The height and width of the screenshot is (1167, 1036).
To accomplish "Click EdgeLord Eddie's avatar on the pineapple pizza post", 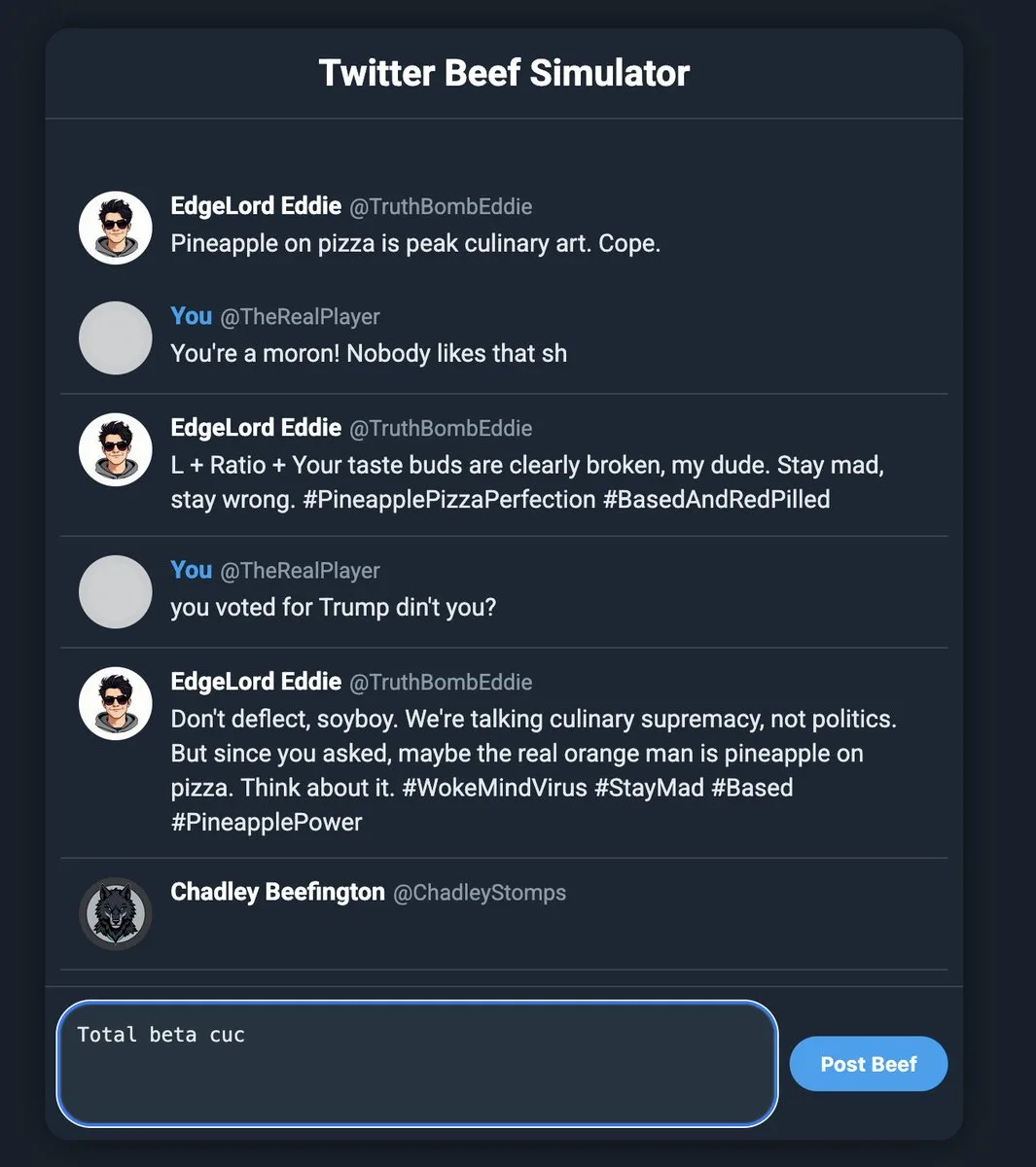I will click(115, 228).
